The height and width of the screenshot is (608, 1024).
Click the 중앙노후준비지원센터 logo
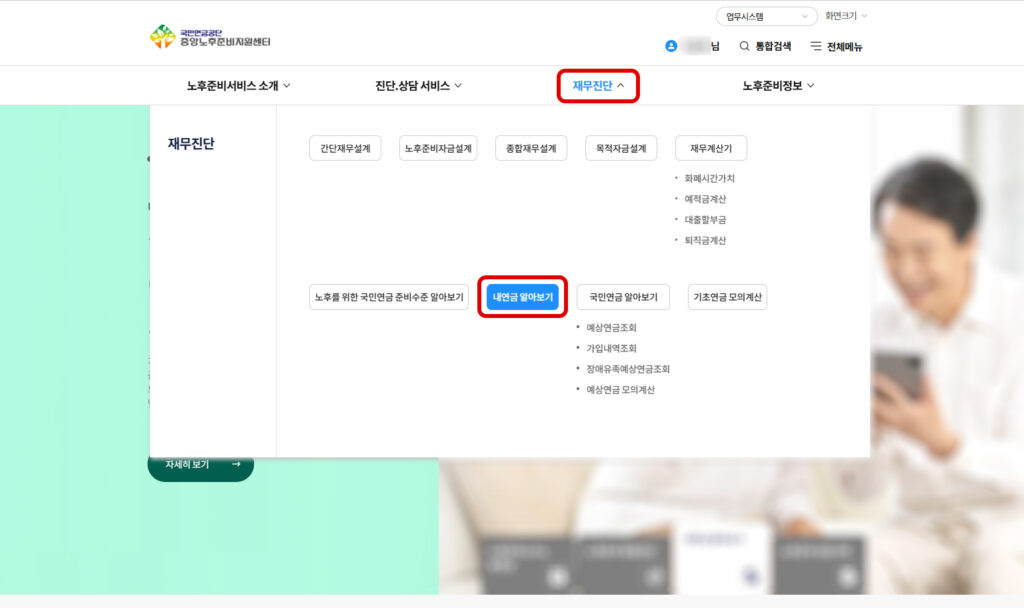pos(210,37)
